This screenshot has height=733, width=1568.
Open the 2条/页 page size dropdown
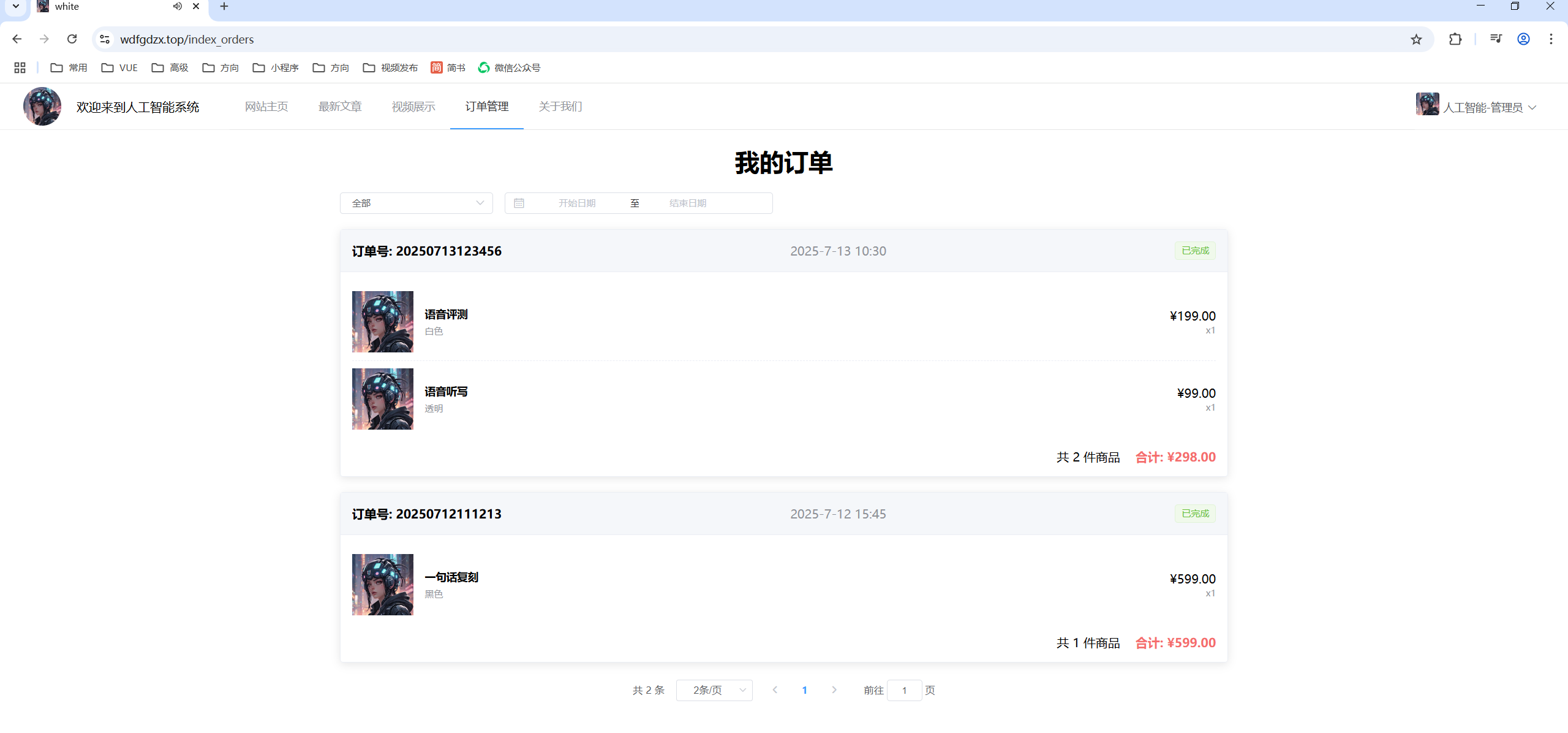click(x=714, y=690)
